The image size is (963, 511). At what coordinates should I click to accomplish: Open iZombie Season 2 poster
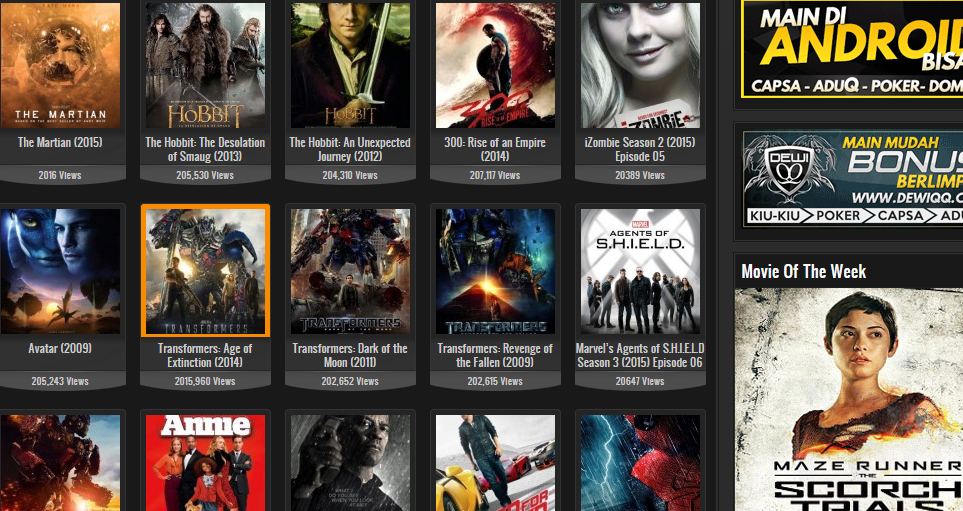640,65
